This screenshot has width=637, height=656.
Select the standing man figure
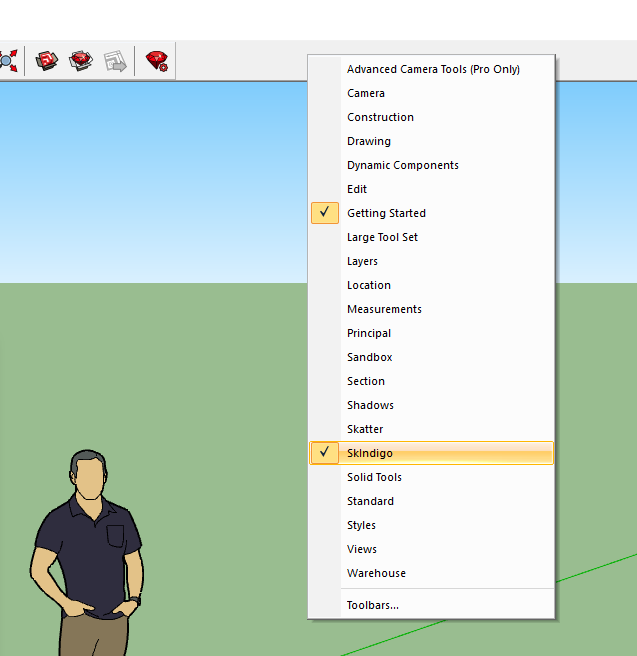coord(87,552)
